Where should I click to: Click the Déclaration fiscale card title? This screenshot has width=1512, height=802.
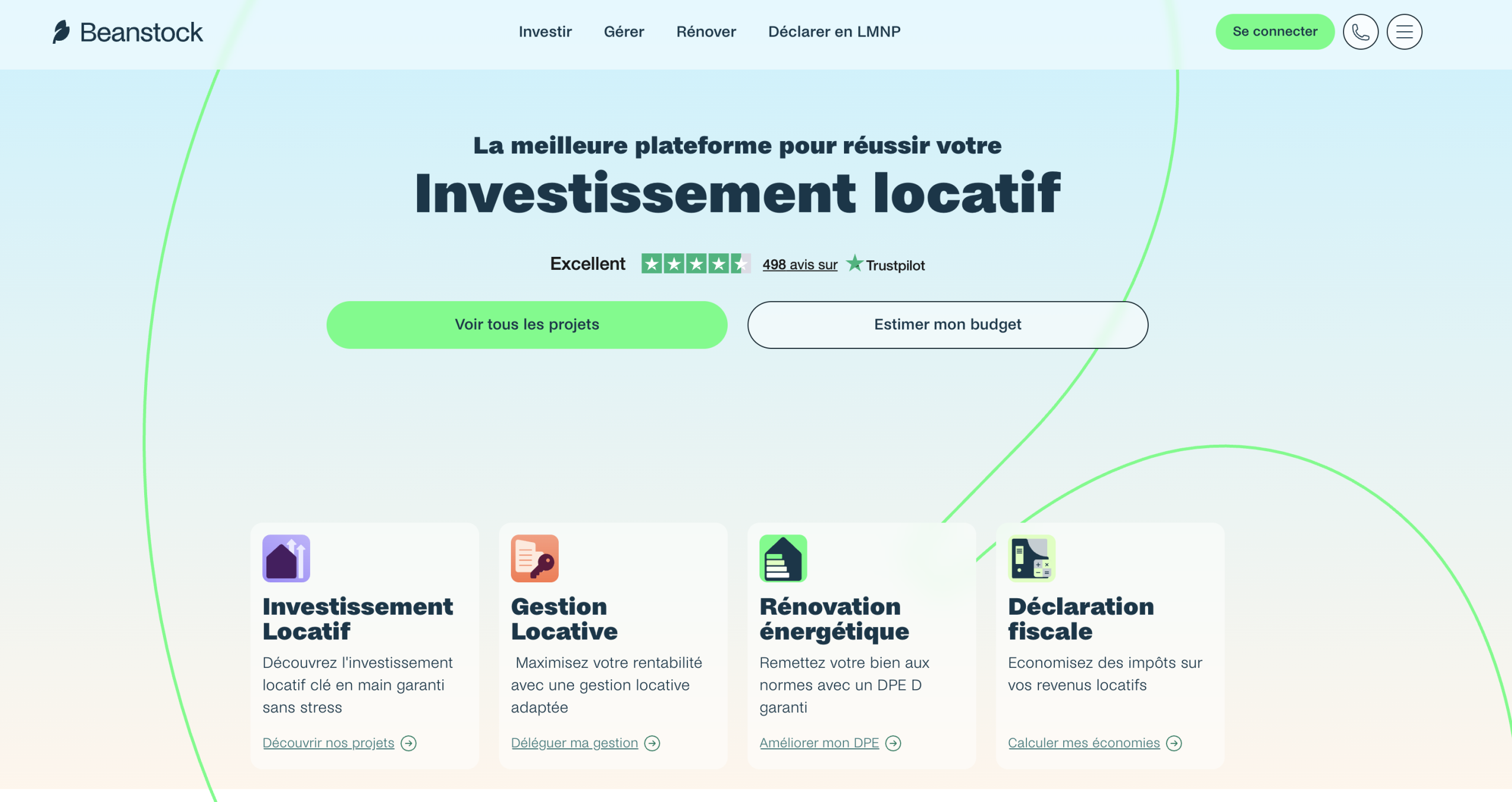point(1081,619)
